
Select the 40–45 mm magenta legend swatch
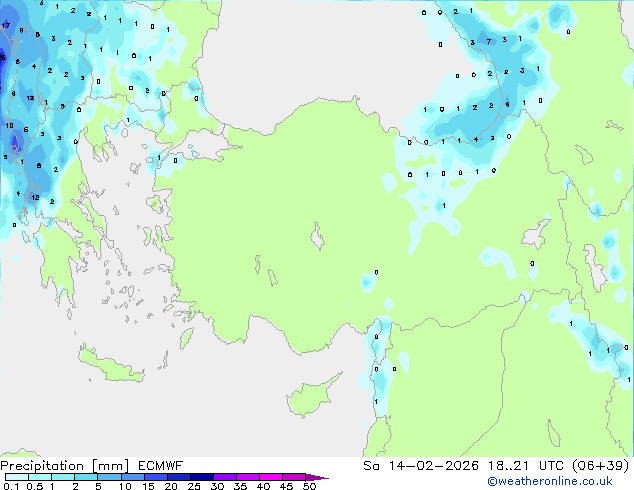[x=271, y=477]
